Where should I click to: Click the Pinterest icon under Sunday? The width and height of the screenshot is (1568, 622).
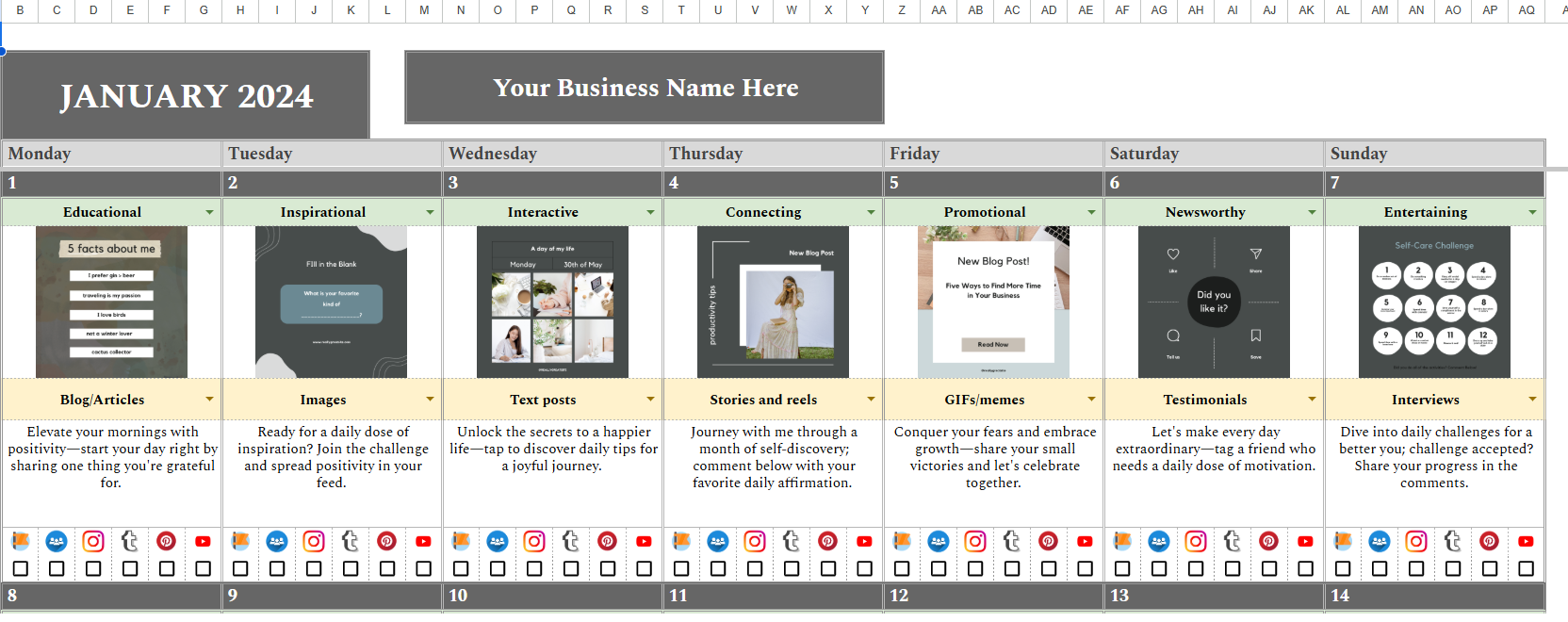coord(1490,541)
